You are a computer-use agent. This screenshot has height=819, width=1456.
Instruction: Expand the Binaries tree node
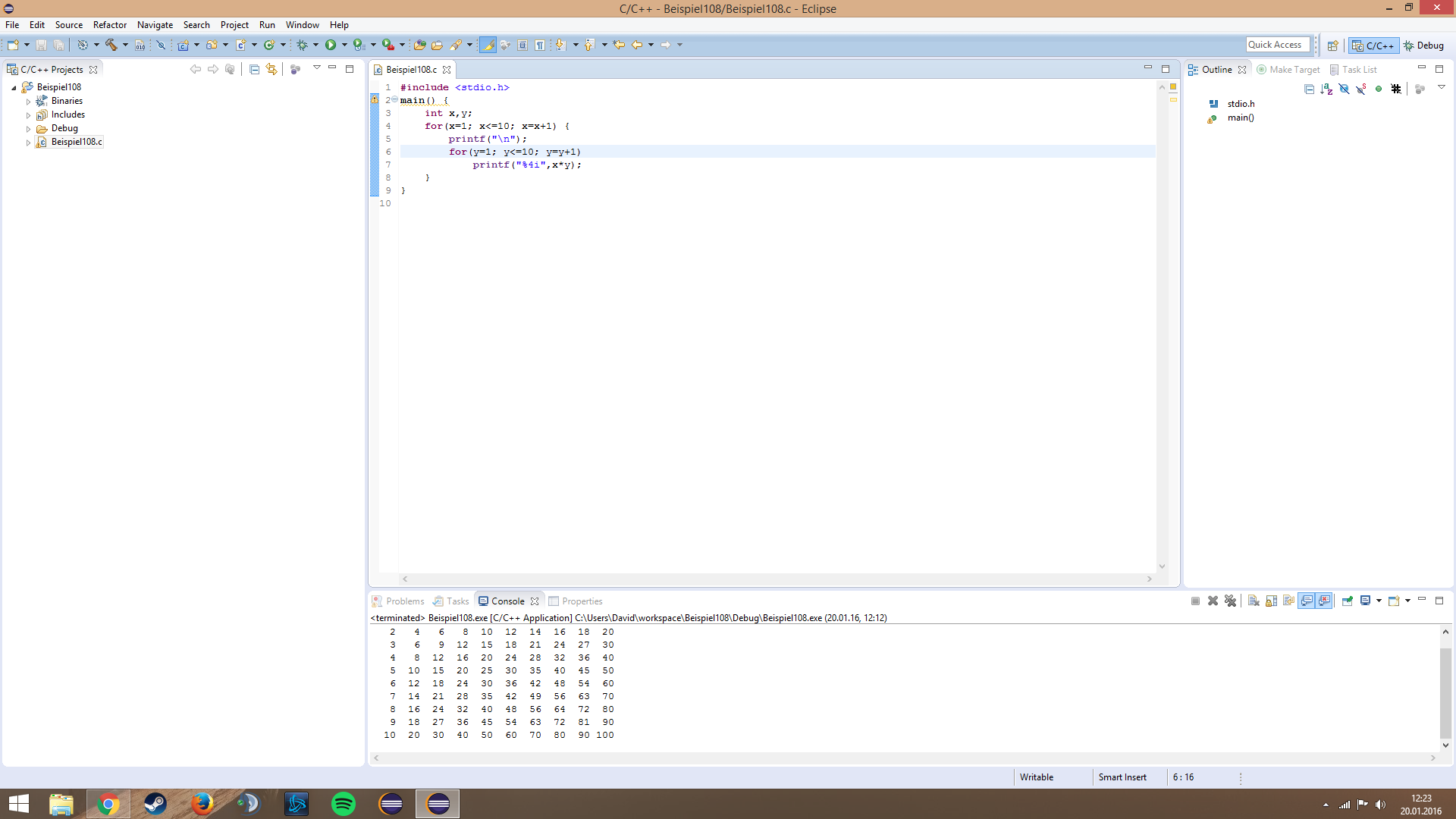[29, 101]
